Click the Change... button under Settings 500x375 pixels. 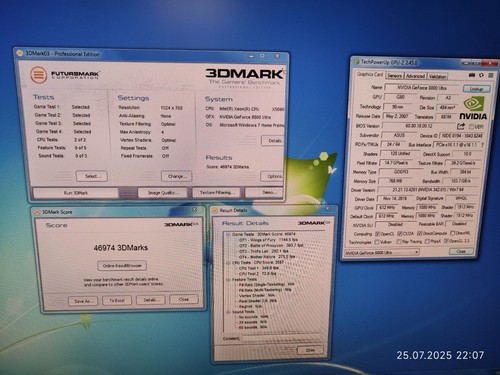(177, 176)
